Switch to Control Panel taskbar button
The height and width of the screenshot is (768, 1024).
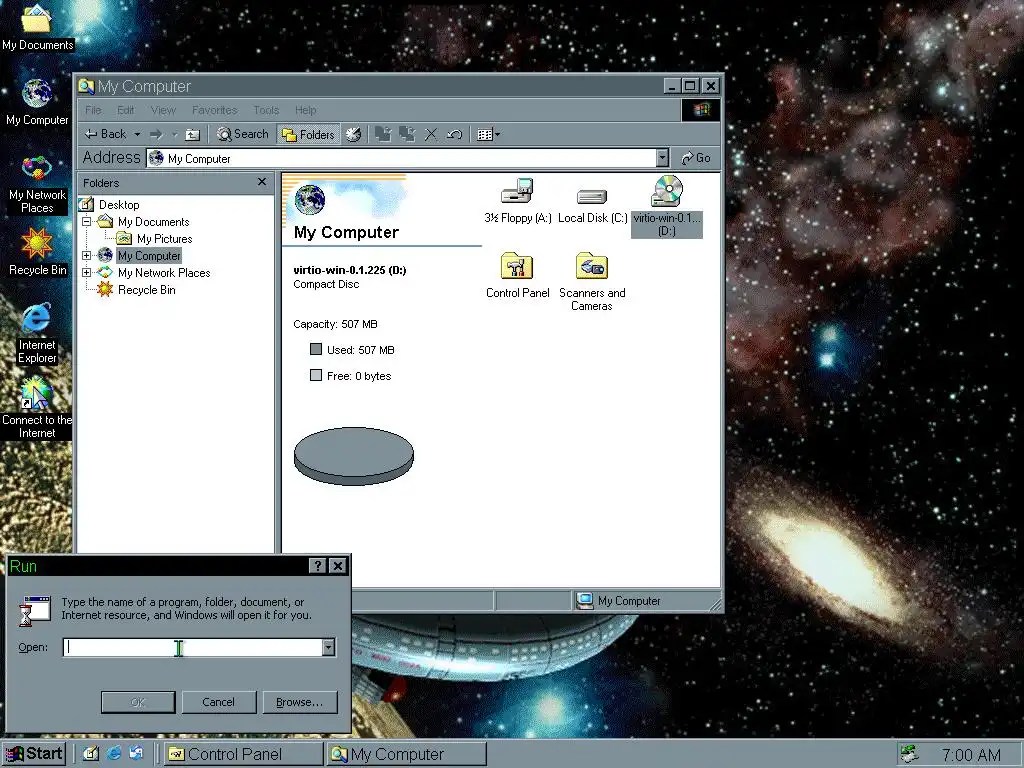click(x=243, y=754)
